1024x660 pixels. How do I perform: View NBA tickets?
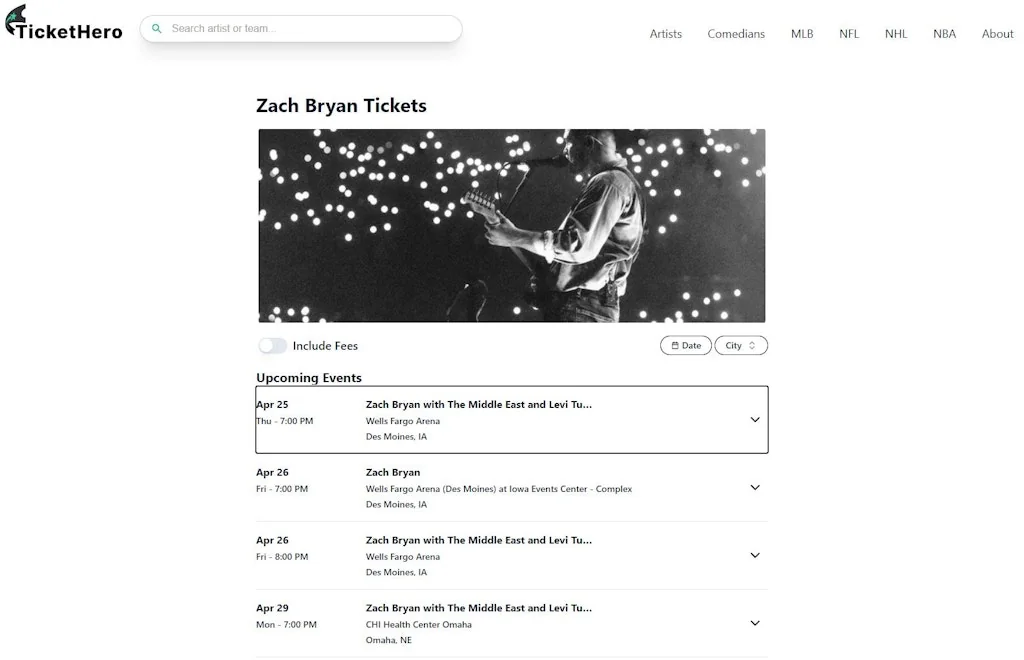coord(944,33)
